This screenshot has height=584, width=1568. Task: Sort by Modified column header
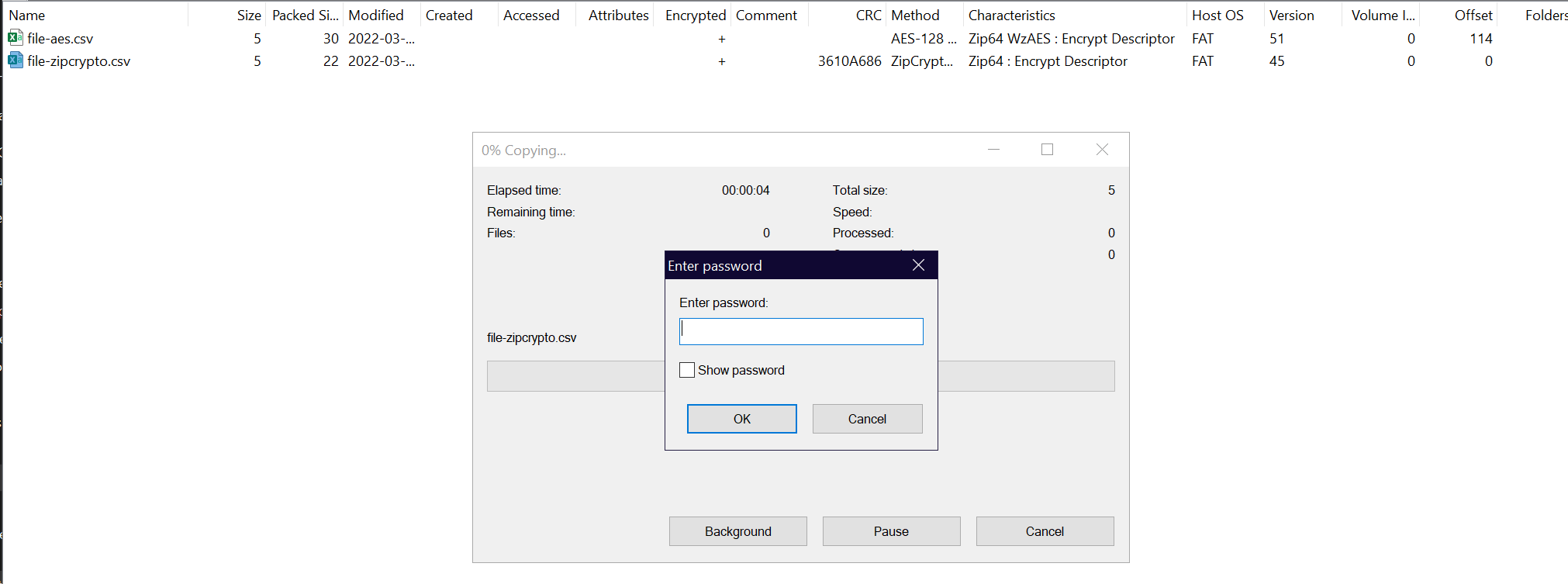tap(376, 16)
